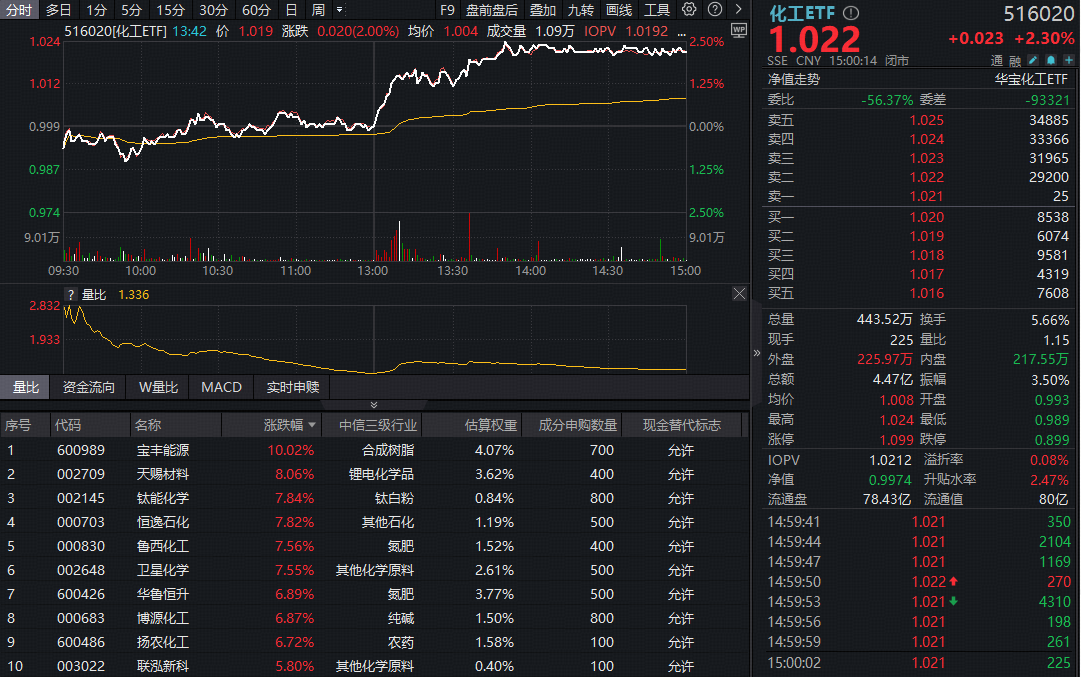Screen dimensions: 1081x677
Task: Sort by 估算权重 column header
Action: tap(491, 425)
